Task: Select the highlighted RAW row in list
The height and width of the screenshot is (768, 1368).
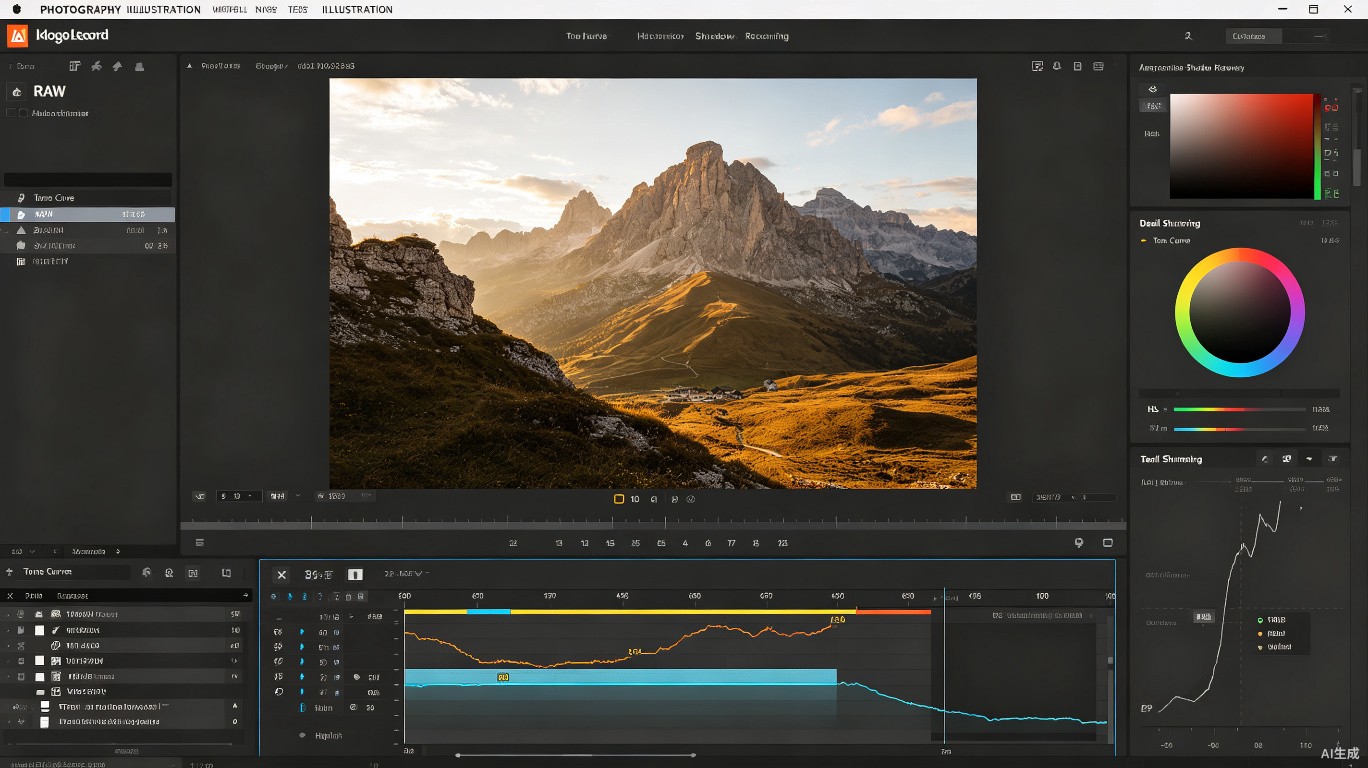Action: coord(87,214)
